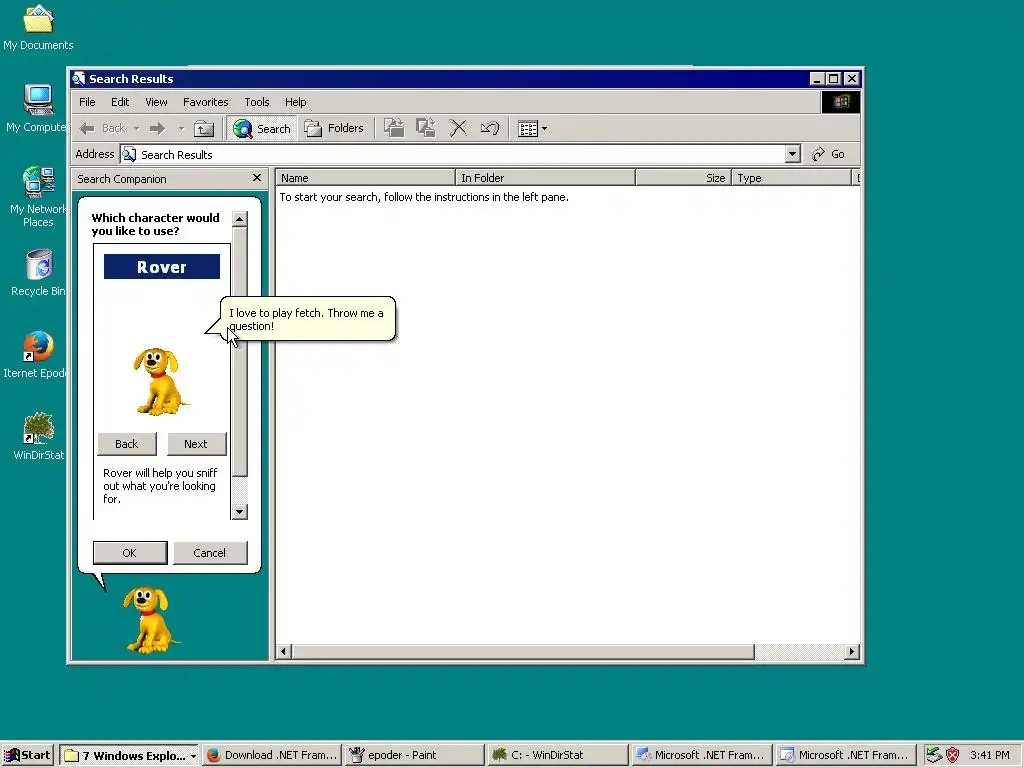Open the Edit menu

[120, 102]
